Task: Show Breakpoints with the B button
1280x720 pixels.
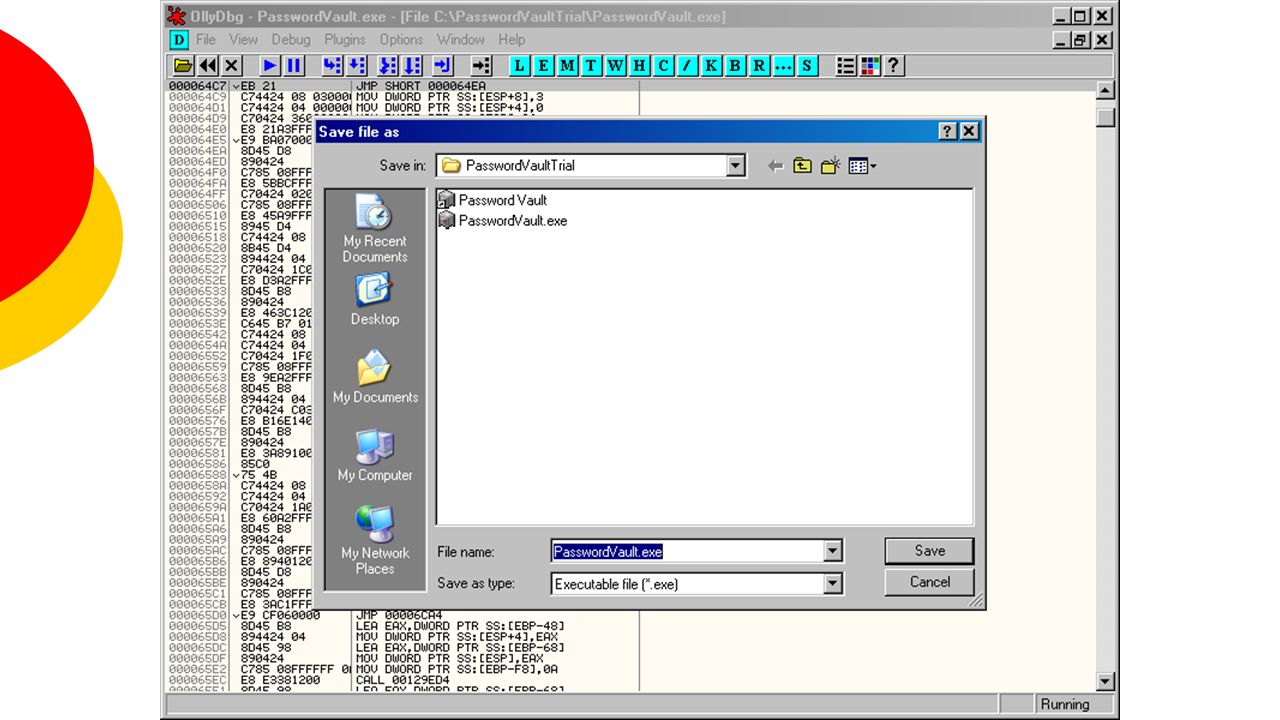Action: pyautogui.click(x=735, y=66)
